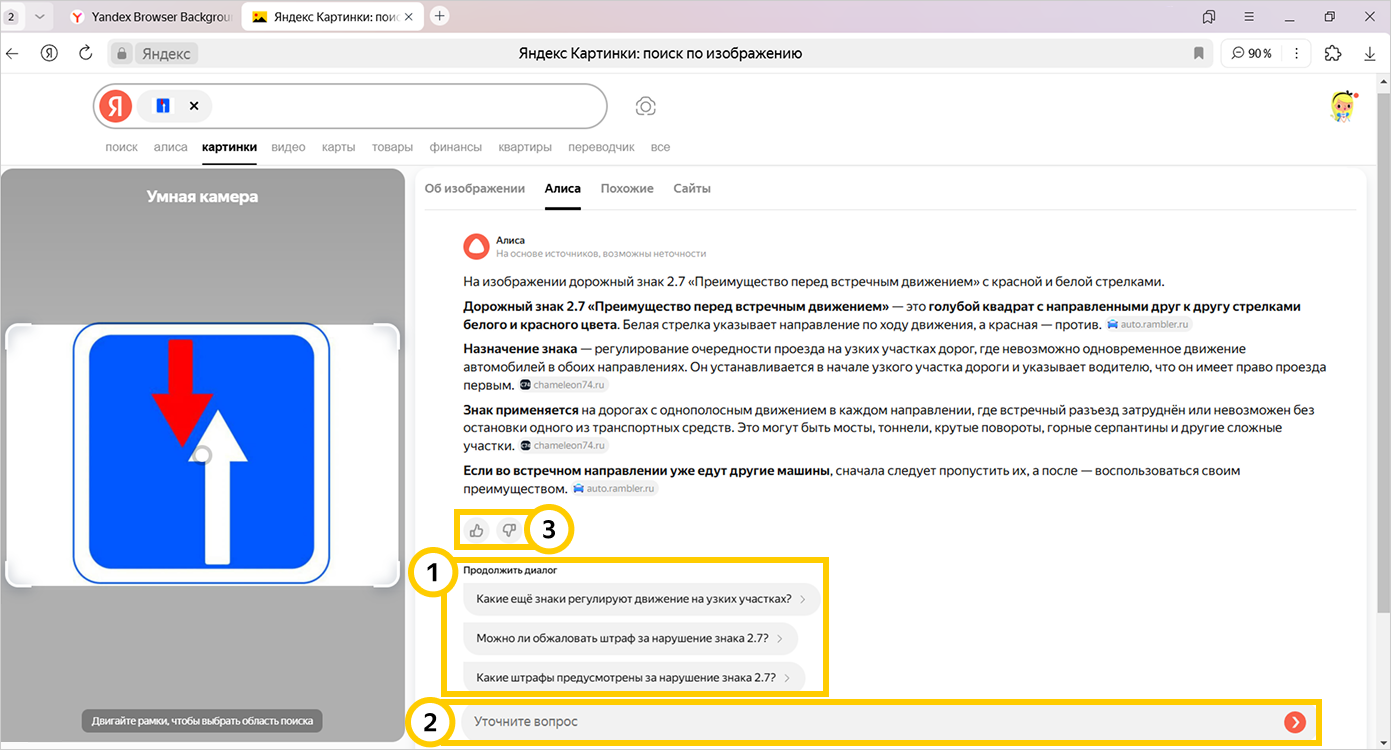Screen dimensions: 1391x750
Task: Open browser main hamburger menu
Action: click(x=1249, y=16)
